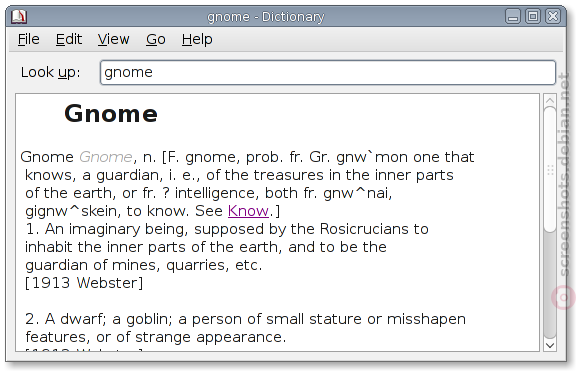Viewport: 576px width, 371px height.
Task: Open the Help menu
Action: (197, 39)
